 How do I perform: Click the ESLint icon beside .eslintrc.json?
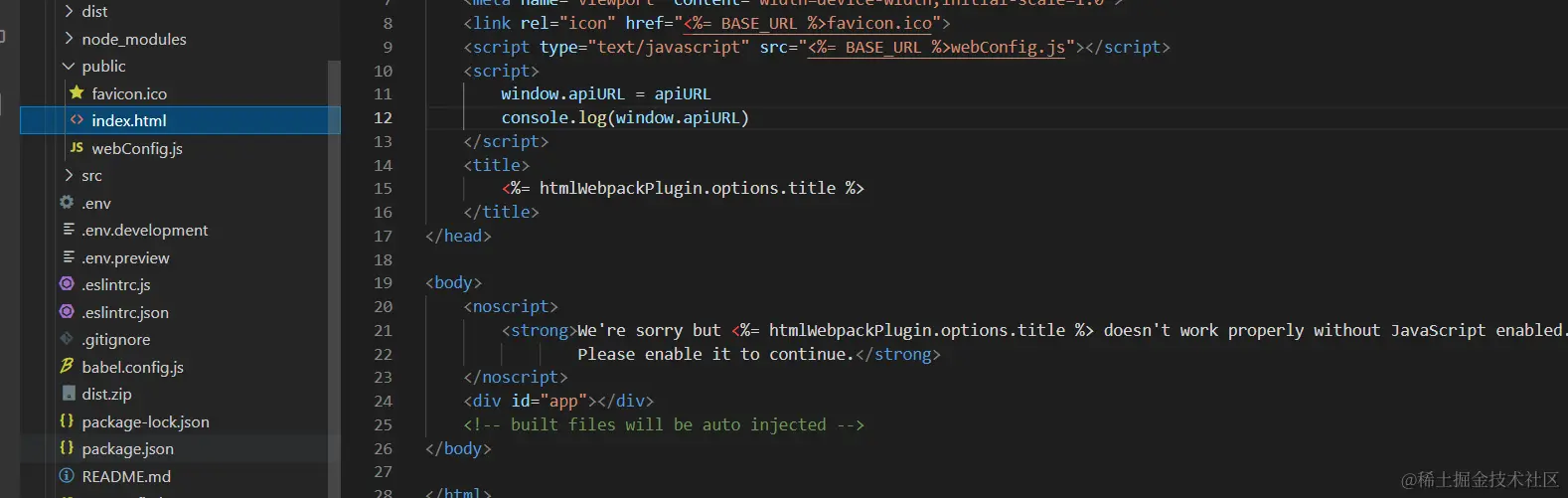67,311
